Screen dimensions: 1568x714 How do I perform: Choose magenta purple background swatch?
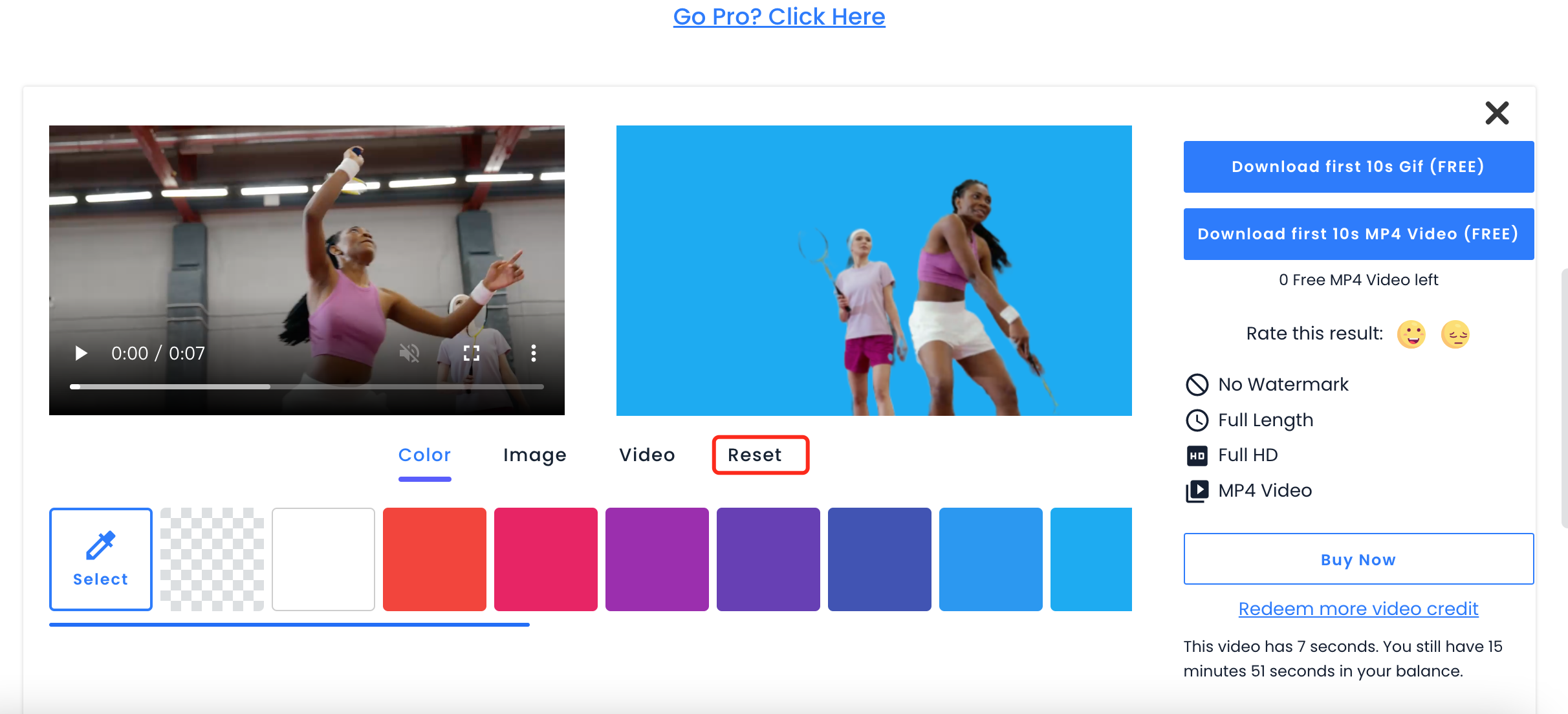(x=657, y=559)
